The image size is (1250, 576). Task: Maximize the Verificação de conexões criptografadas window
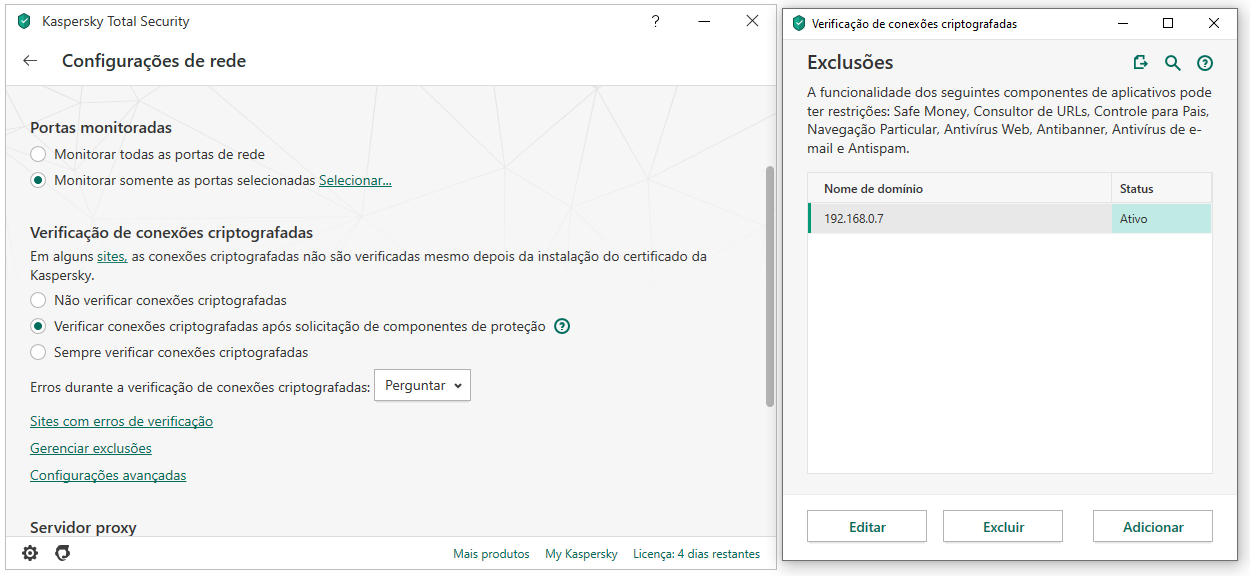pyautogui.click(x=1168, y=23)
